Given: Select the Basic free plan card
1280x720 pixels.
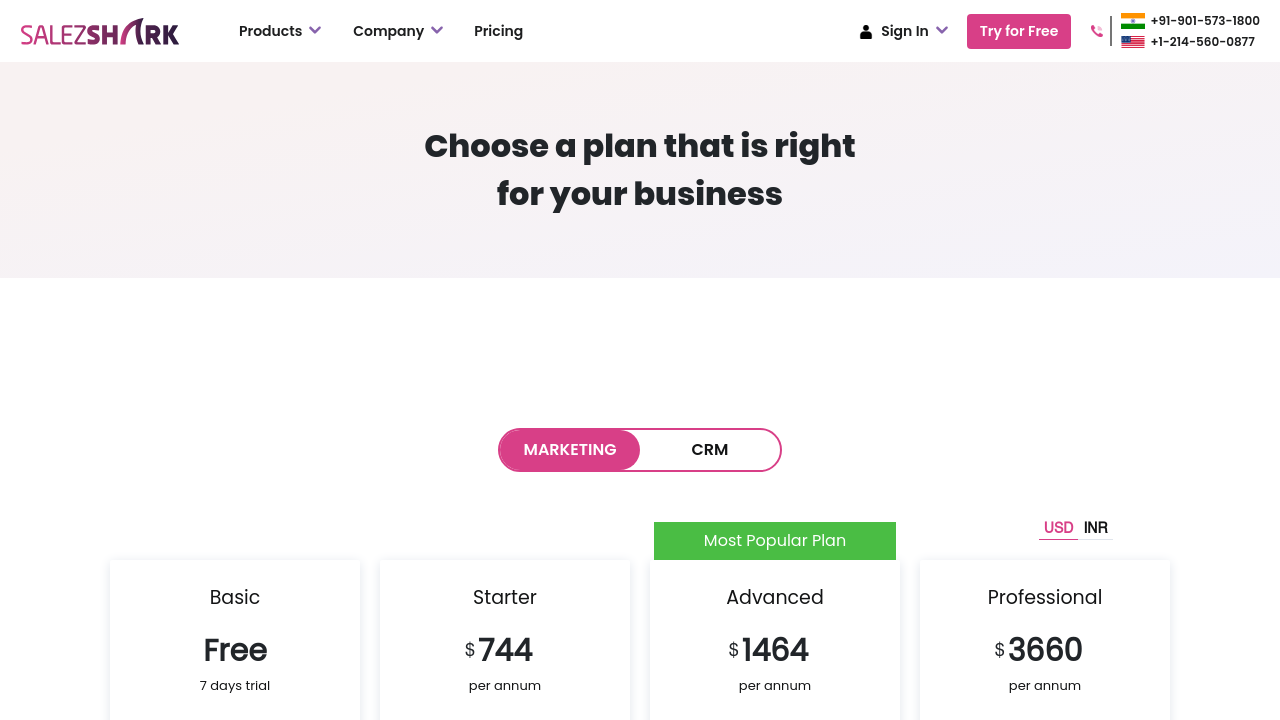Looking at the screenshot, I should 235,640.
